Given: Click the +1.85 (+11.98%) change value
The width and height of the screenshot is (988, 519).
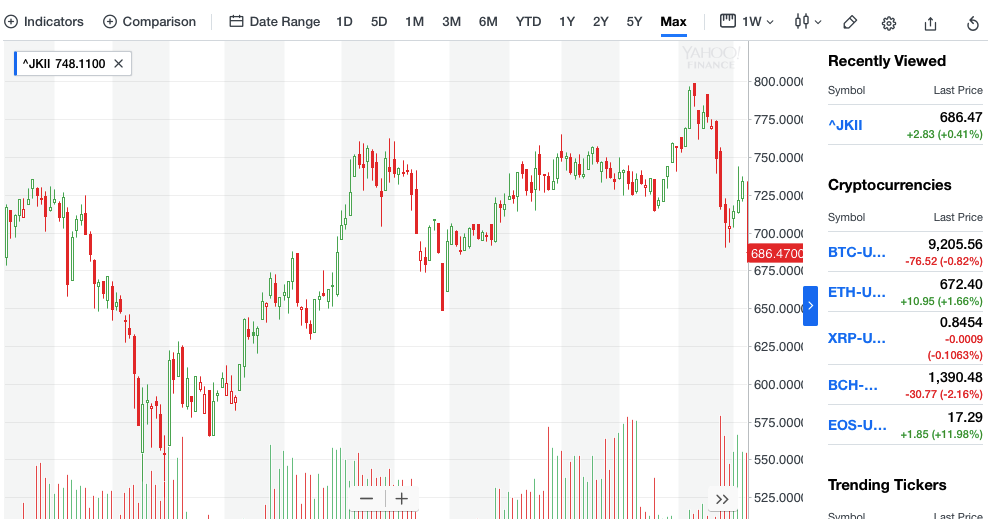Looking at the screenshot, I should (x=941, y=434).
